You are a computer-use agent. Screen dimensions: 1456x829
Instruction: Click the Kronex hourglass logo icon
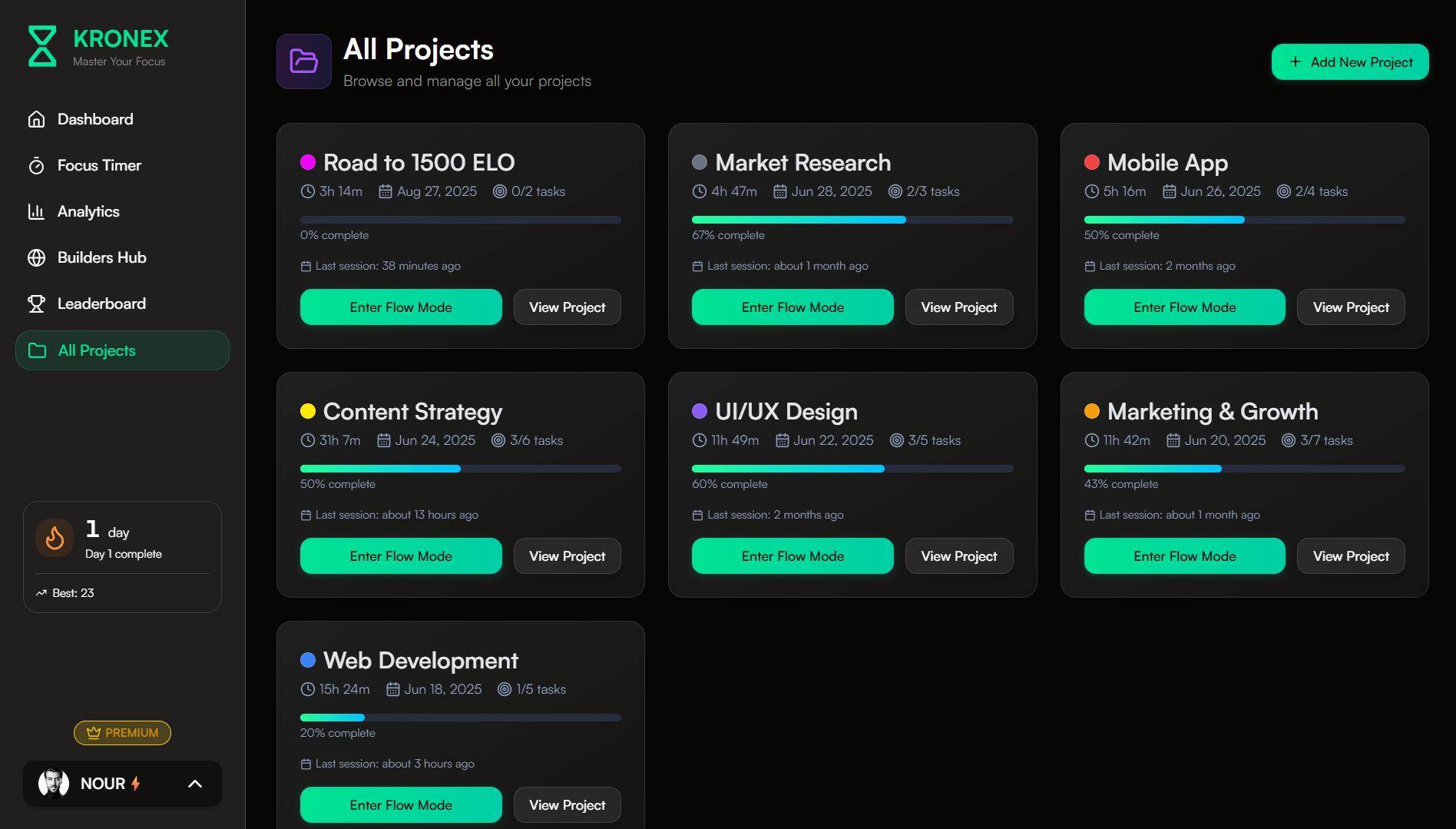42,46
